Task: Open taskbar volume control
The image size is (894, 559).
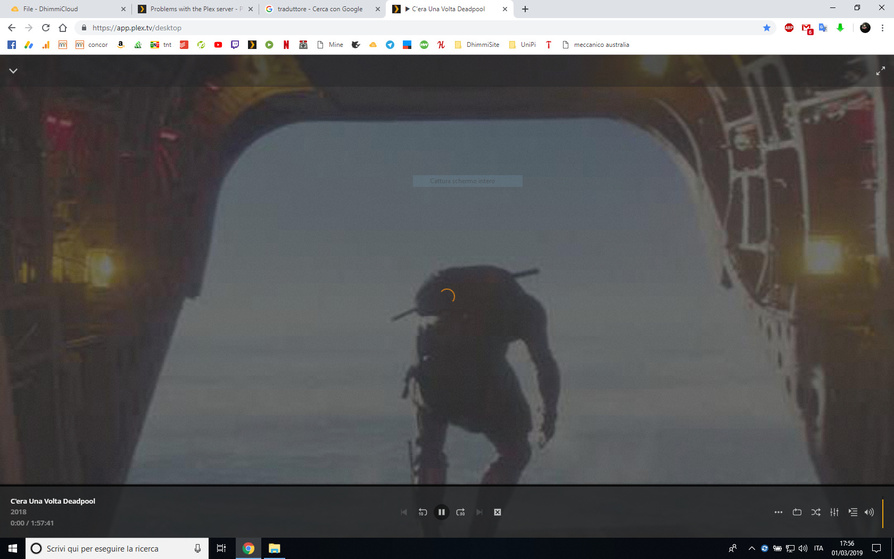Action: pyautogui.click(x=803, y=549)
